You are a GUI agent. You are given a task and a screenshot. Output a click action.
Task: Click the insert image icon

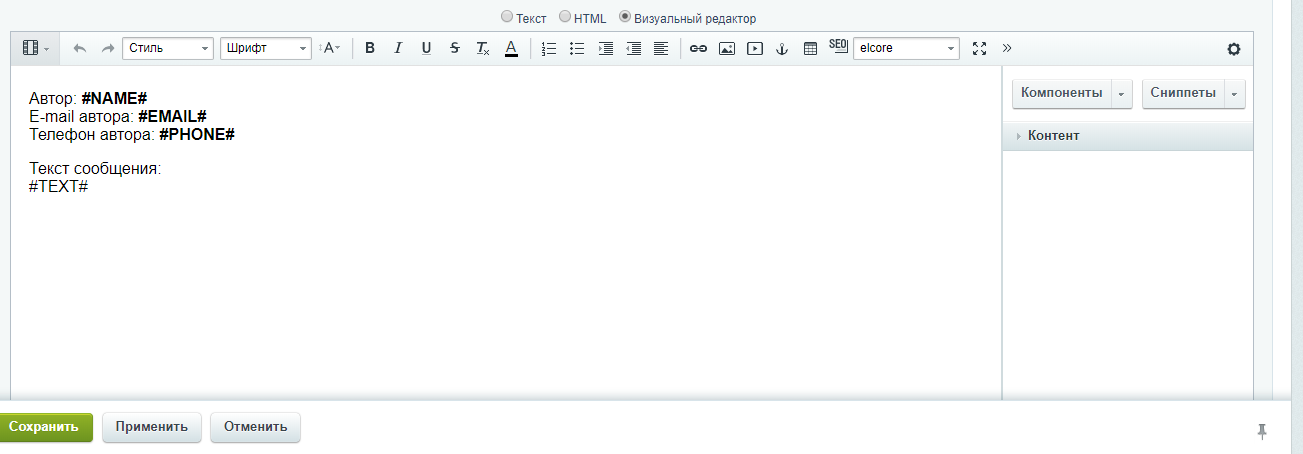pyautogui.click(x=727, y=48)
